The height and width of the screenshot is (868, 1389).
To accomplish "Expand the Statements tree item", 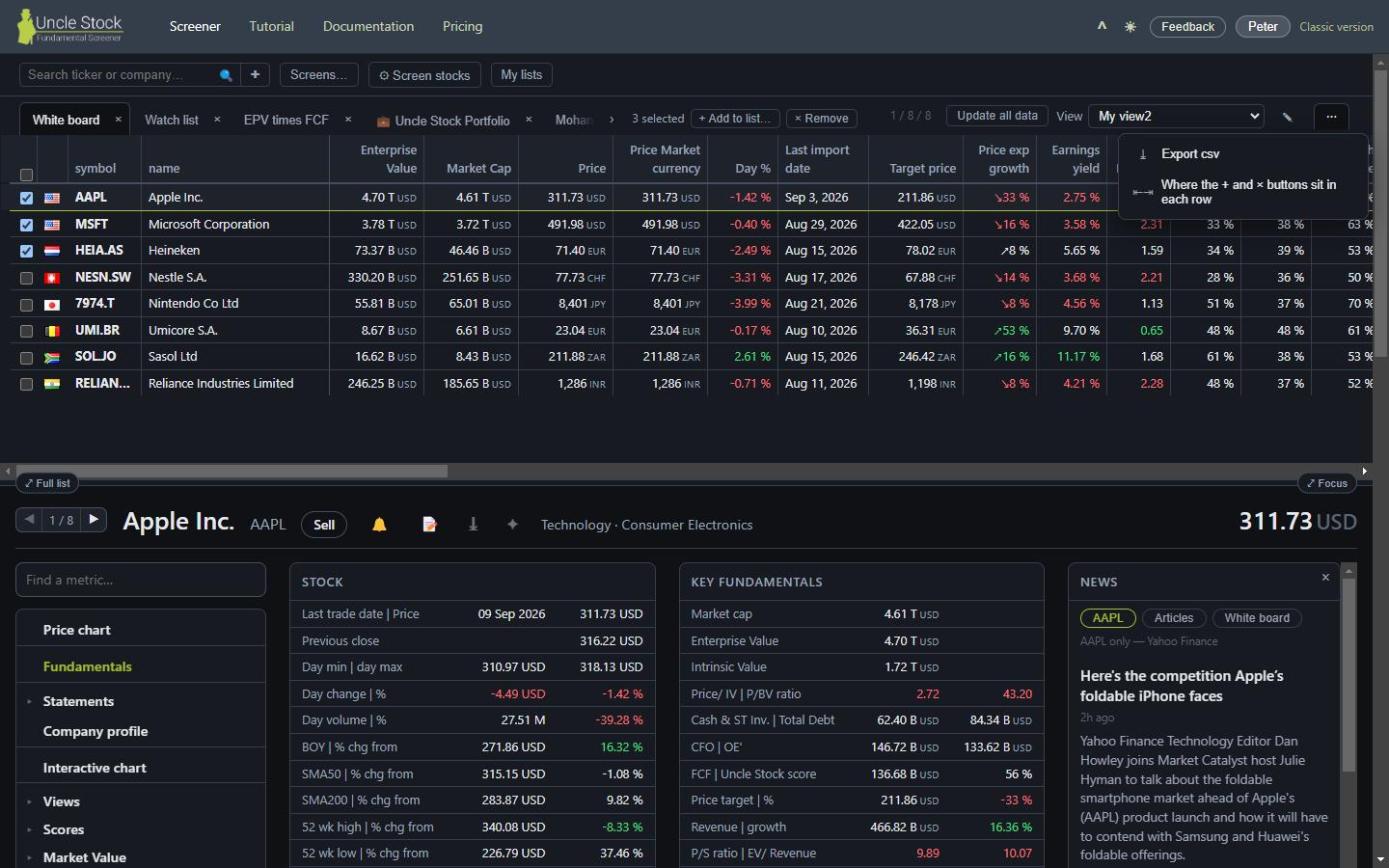I will pos(29,702).
